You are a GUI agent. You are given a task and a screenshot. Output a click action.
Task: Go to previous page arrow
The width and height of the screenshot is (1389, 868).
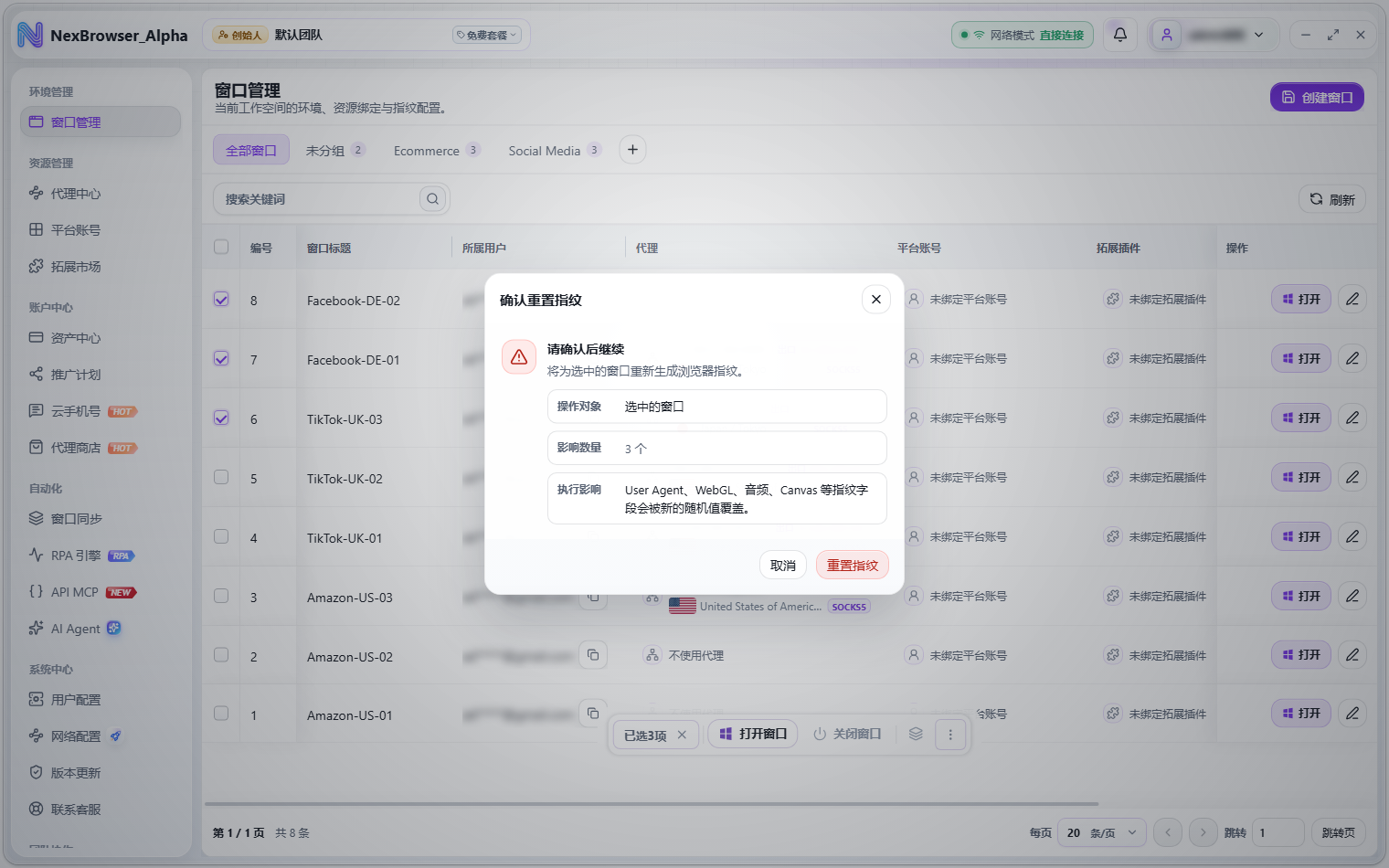pyautogui.click(x=1168, y=832)
